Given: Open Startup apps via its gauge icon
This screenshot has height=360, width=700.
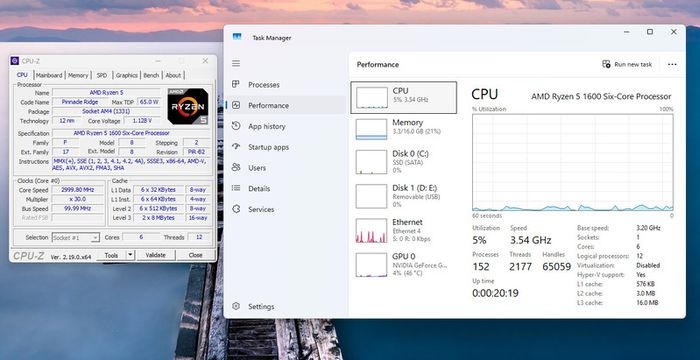Looking at the screenshot, I should tap(236, 147).
